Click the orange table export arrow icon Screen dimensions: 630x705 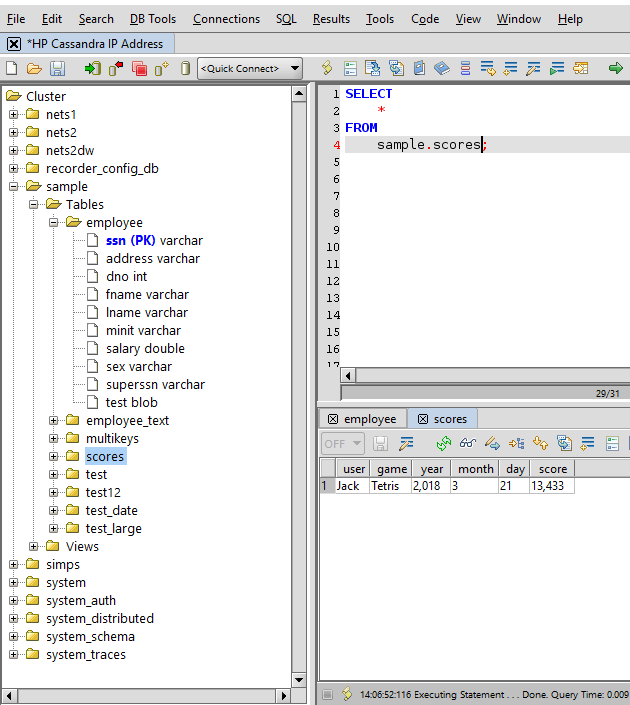(x=581, y=68)
